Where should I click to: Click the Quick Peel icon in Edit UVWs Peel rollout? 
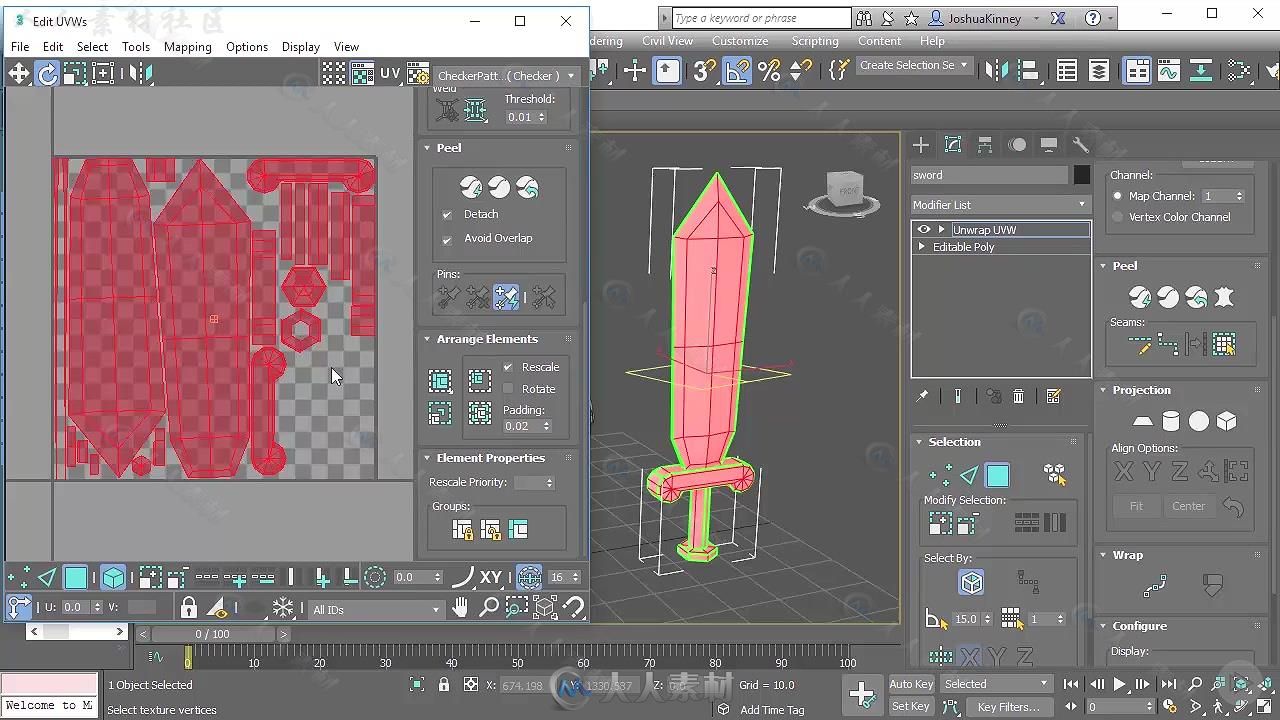pos(471,187)
